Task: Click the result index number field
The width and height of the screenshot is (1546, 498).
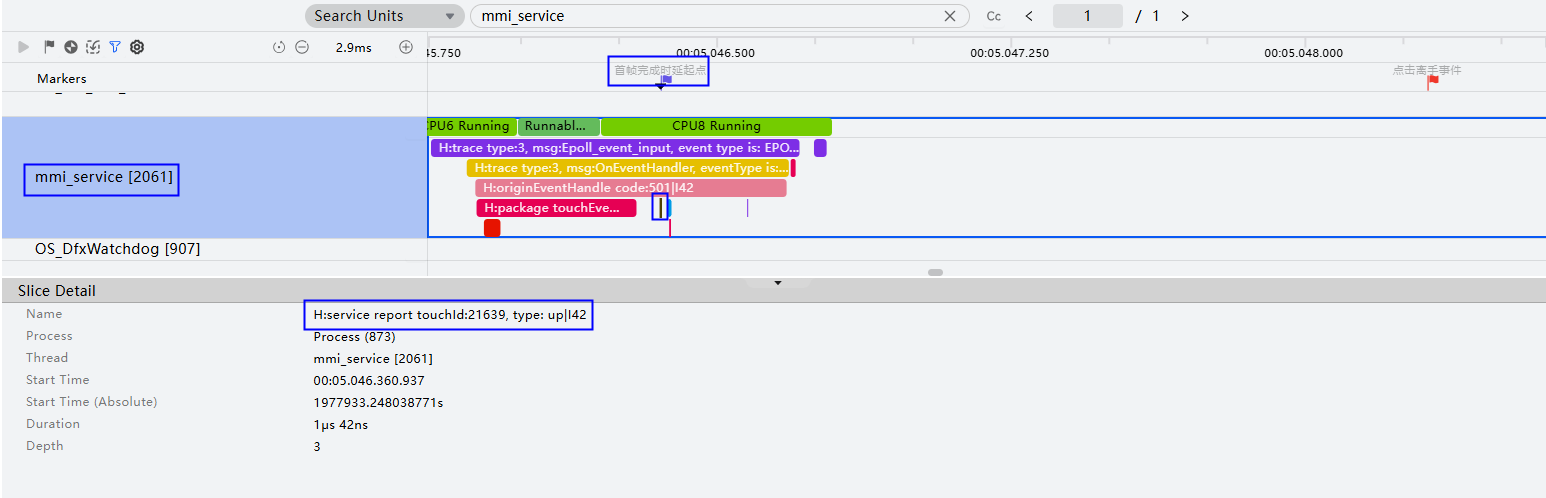Action: click(1088, 16)
